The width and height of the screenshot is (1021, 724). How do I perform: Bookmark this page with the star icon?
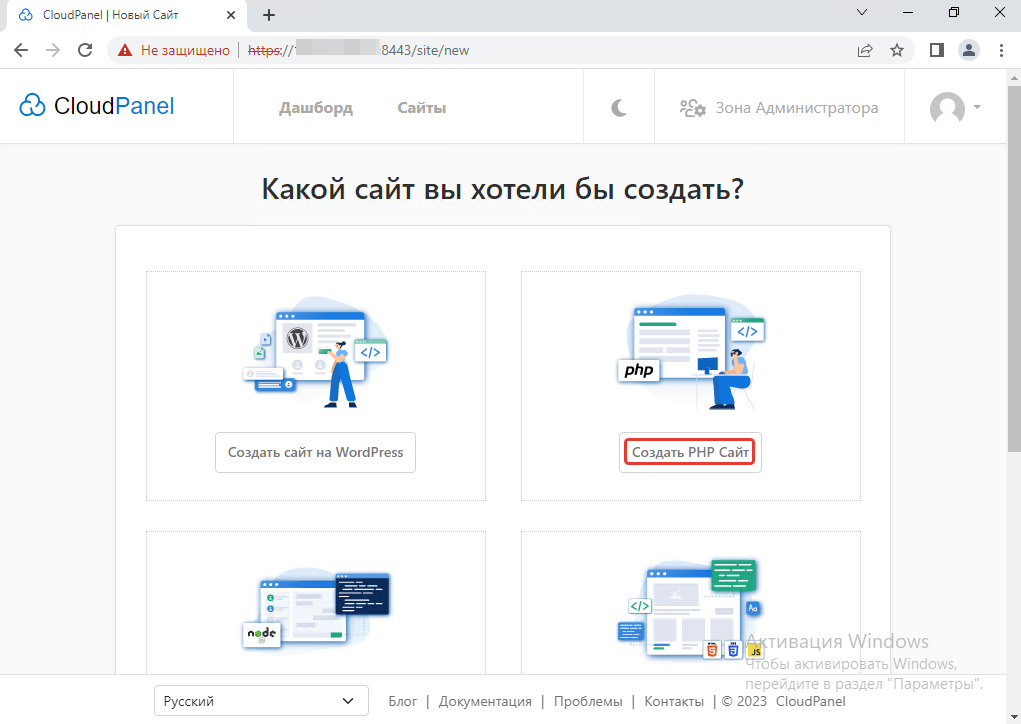coord(897,50)
